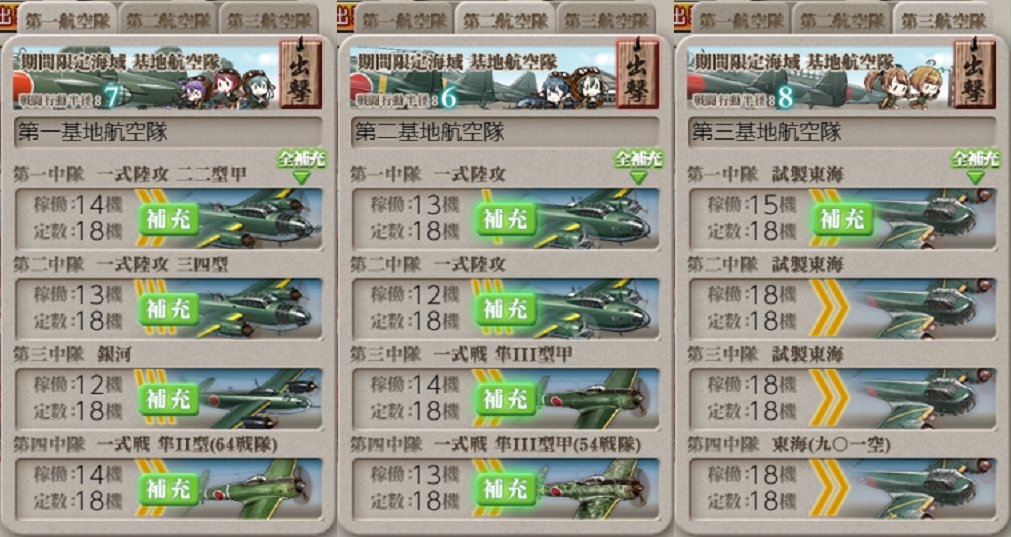This screenshot has height=537, width=1011.
Task: Toggle the 出撃 sign in third air corps panel
Action: 974,73
